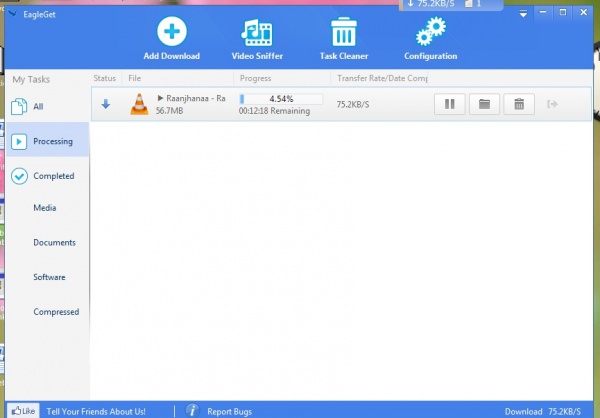Click play triangle before Raanjhanaa name
The image size is (600, 418).
[x=160, y=98]
